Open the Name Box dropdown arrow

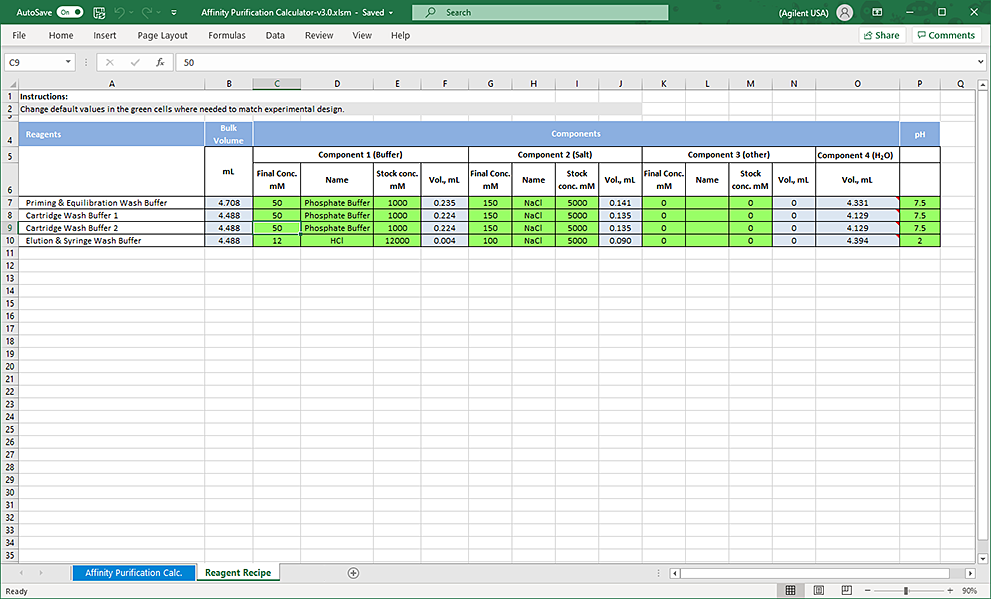tap(68, 62)
